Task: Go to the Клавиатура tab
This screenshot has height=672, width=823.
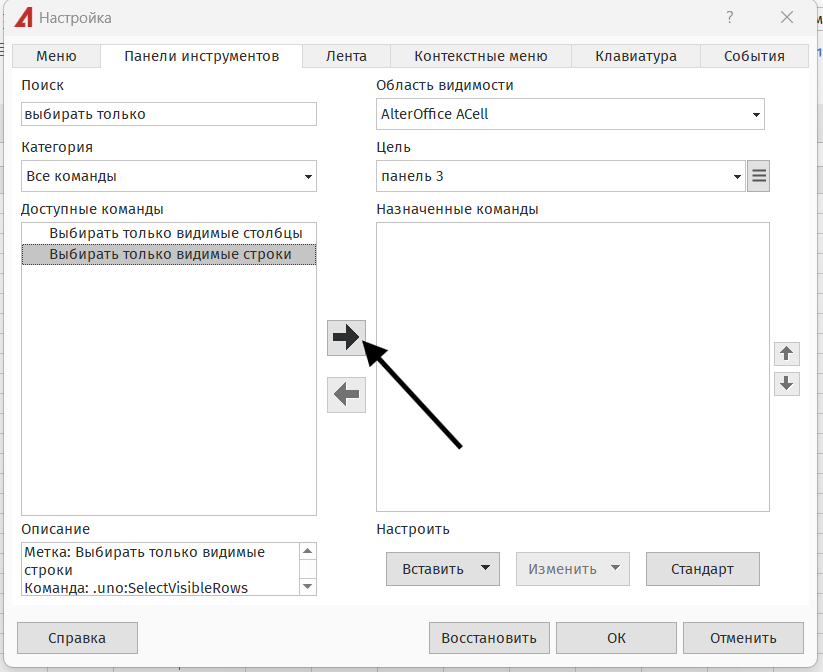Action: (635, 56)
